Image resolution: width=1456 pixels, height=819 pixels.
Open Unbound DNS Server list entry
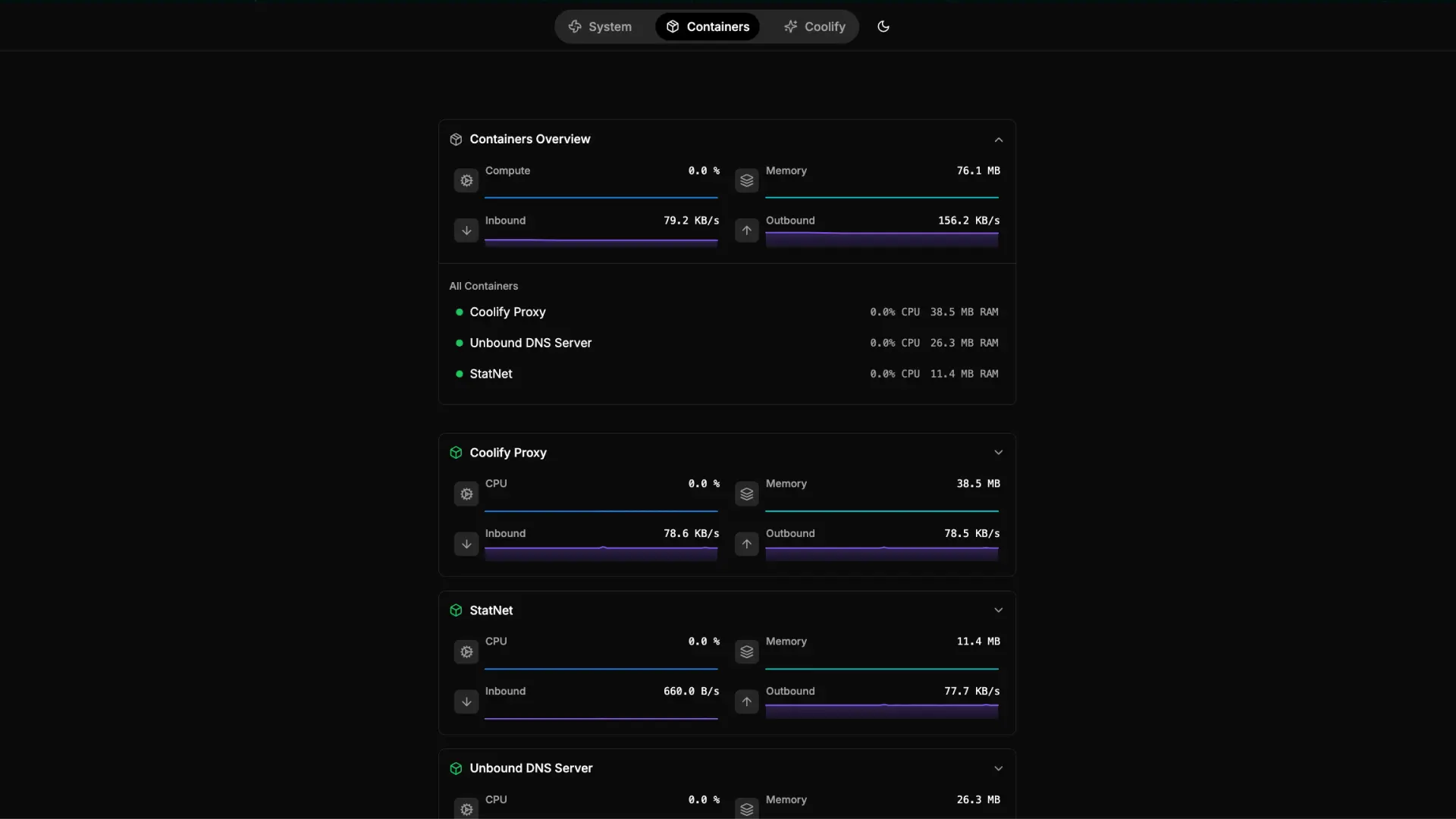[x=530, y=344]
